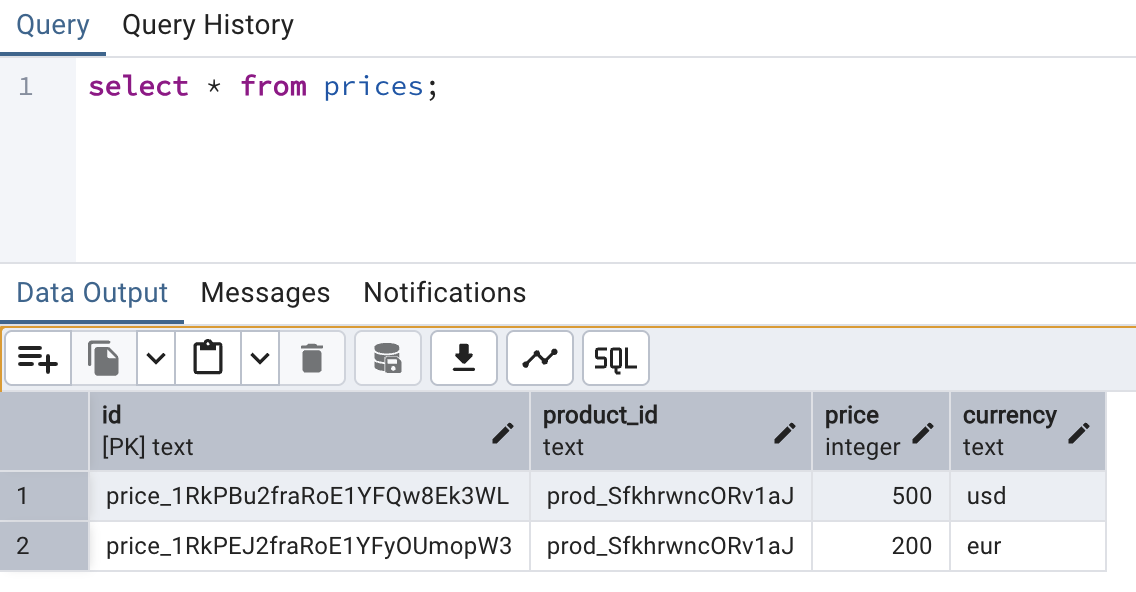Click the empty query editor area below line 1
Screen dimensions: 1136x592
click(x=606, y=181)
